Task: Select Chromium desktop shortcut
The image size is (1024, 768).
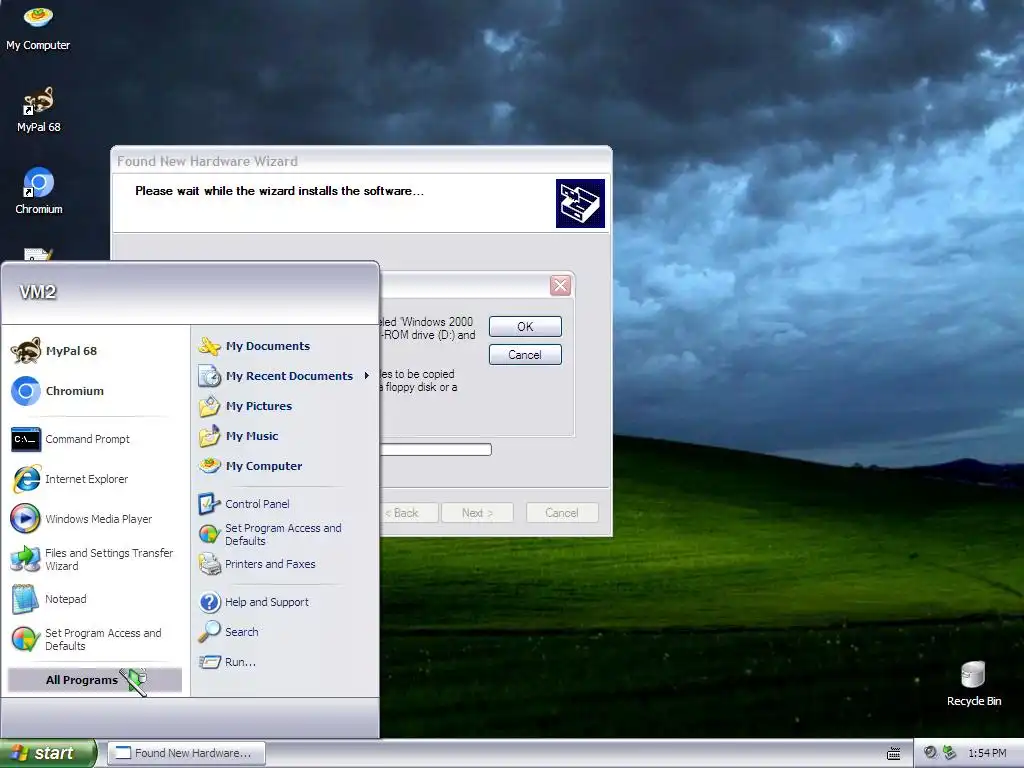Action: click(x=39, y=191)
